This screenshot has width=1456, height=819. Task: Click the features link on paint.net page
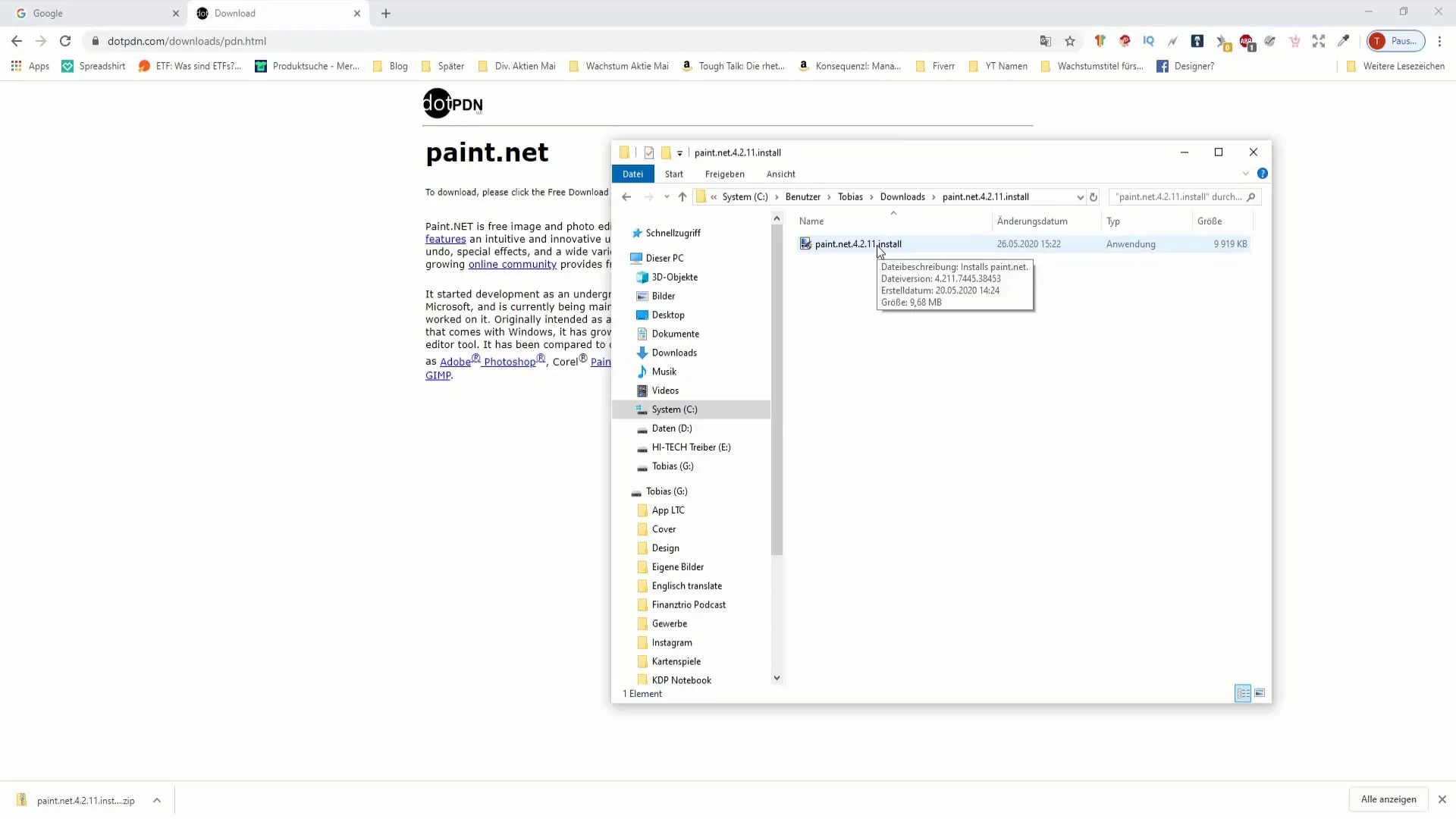[x=445, y=239]
